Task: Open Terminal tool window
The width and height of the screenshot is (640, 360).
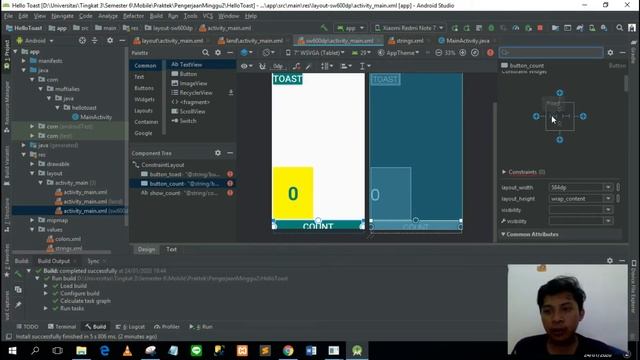Action: pos(62,327)
